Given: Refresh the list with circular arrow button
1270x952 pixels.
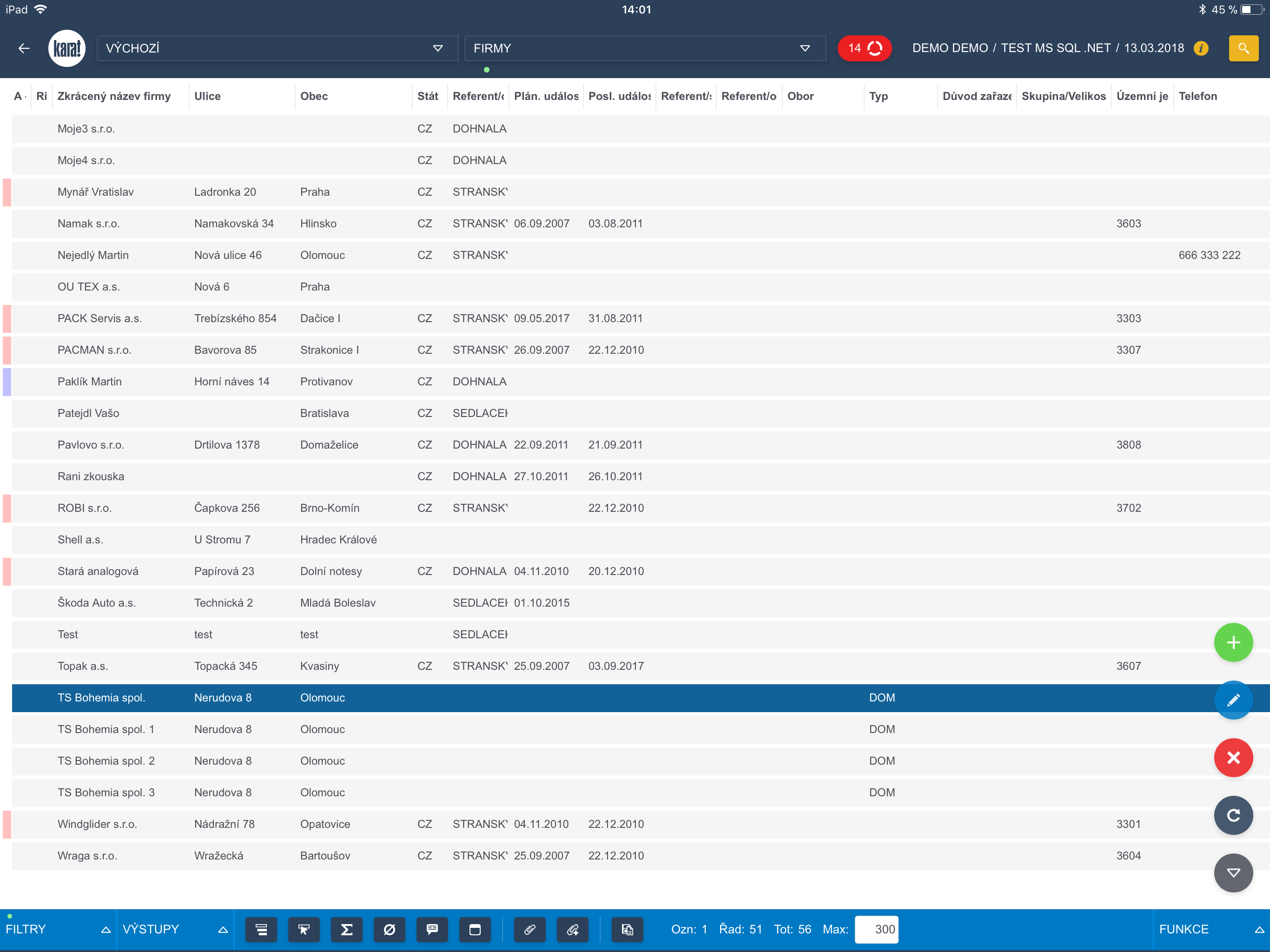Looking at the screenshot, I should click(x=1233, y=815).
